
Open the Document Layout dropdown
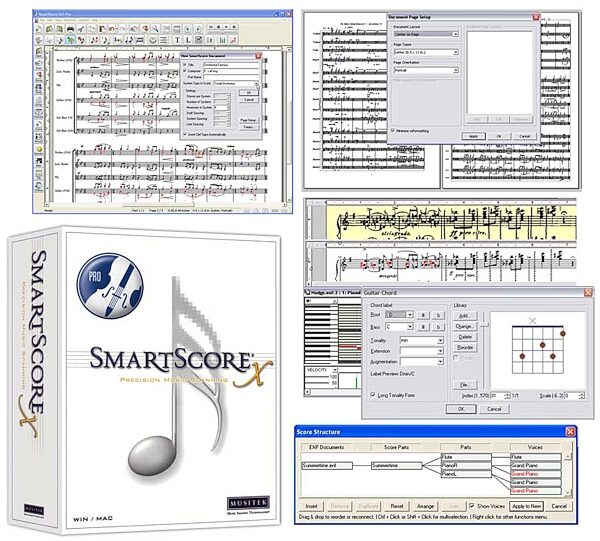pos(455,34)
